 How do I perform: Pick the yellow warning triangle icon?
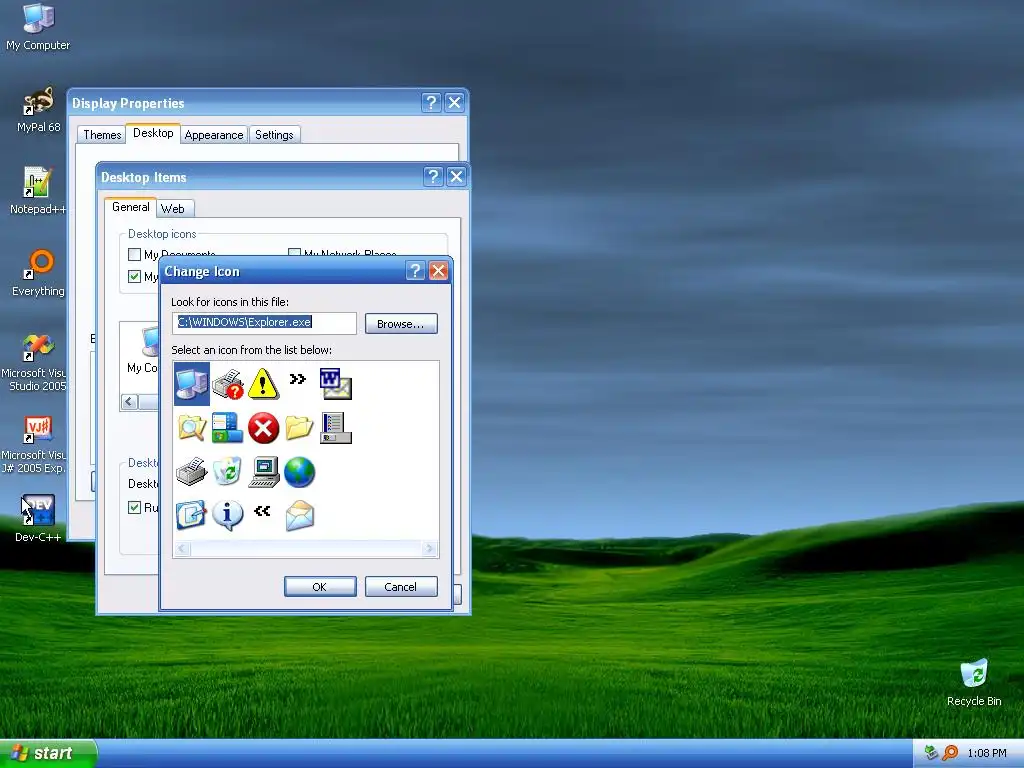click(x=263, y=384)
